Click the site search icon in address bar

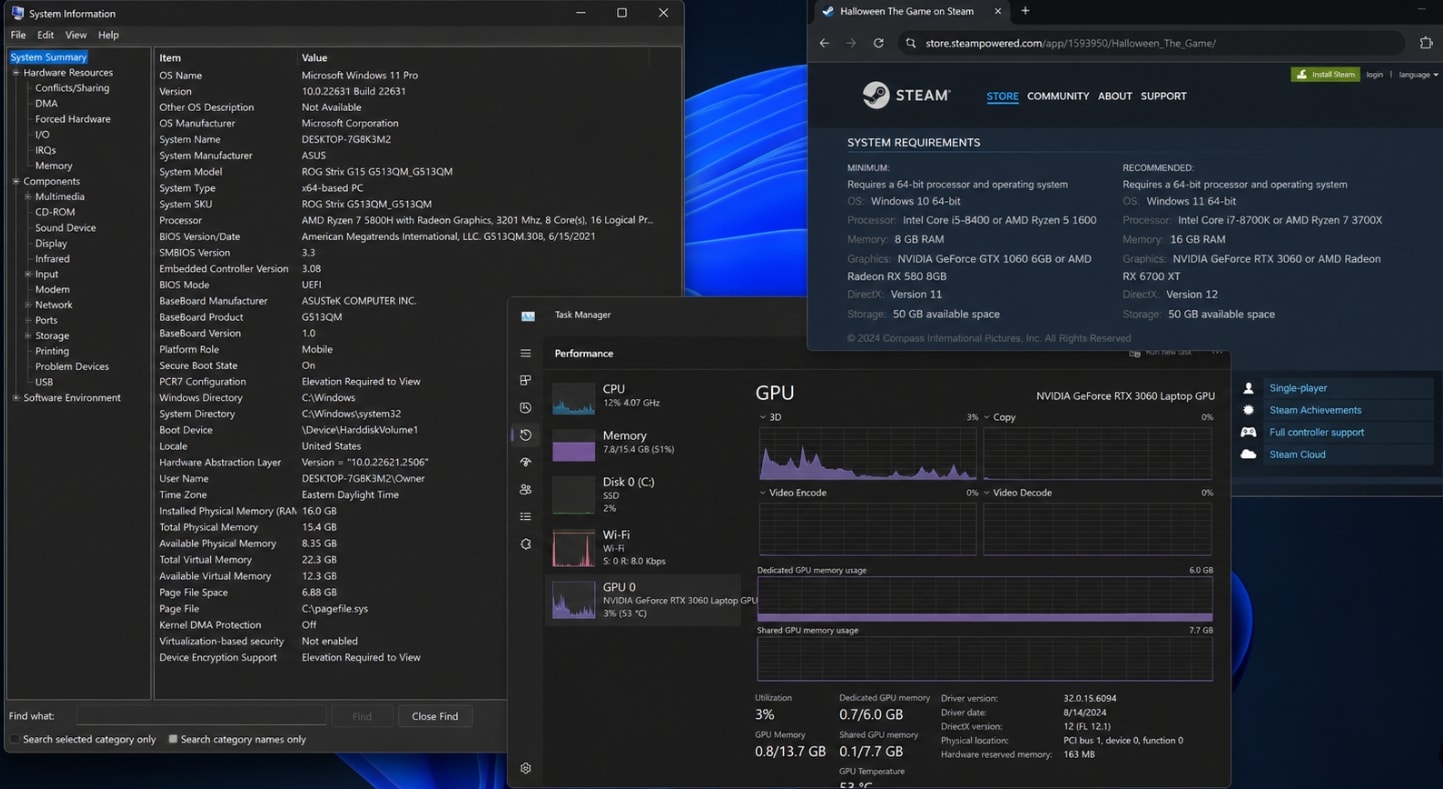pyautogui.click(x=911, y=43)
